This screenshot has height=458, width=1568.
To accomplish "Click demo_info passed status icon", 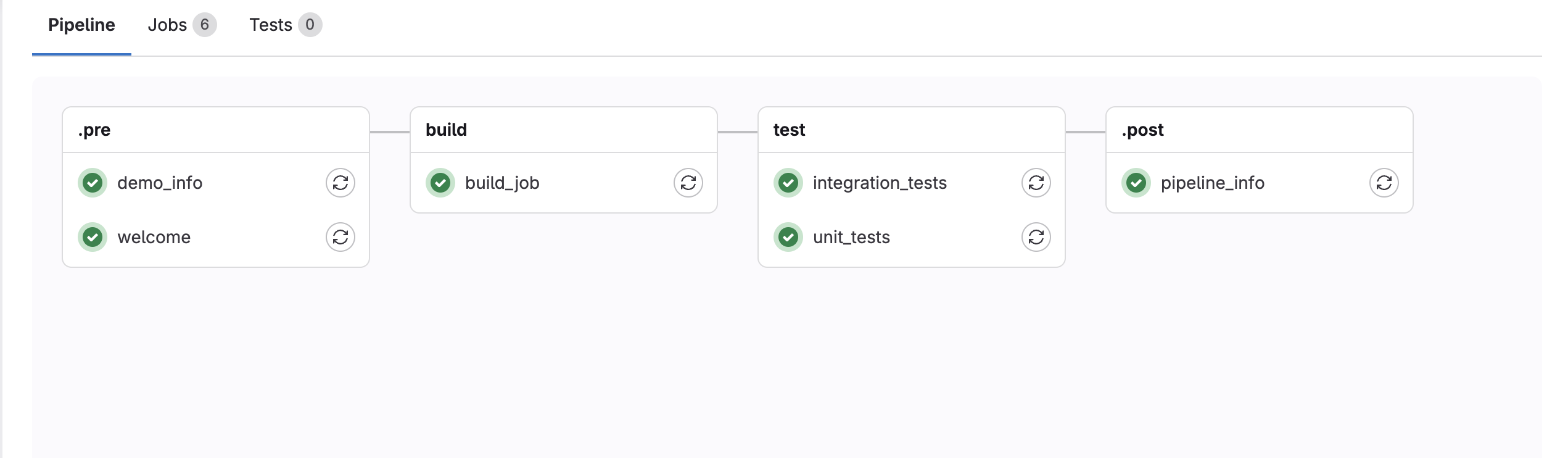I will pyautogui.click(x=93, y=183).
